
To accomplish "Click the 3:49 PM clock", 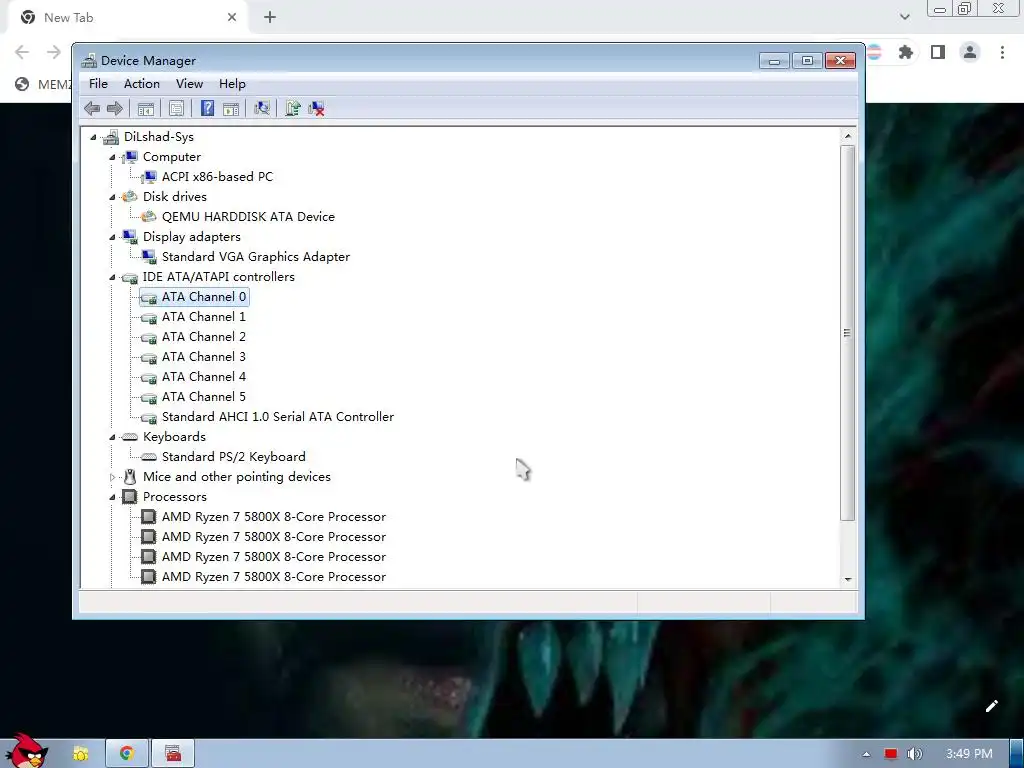I will 969,754.
